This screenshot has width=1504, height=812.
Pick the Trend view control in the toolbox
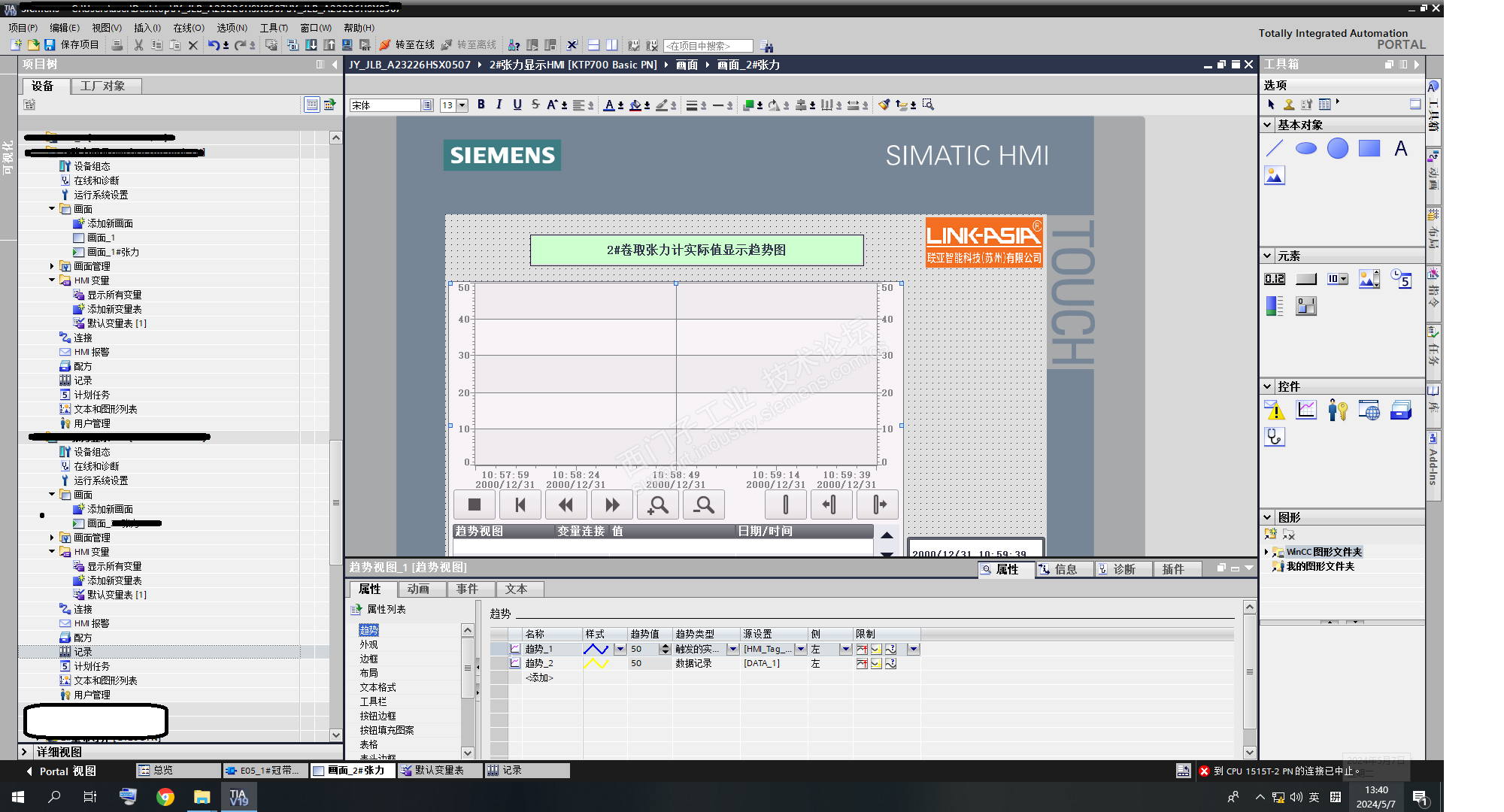coord(1306,410)
